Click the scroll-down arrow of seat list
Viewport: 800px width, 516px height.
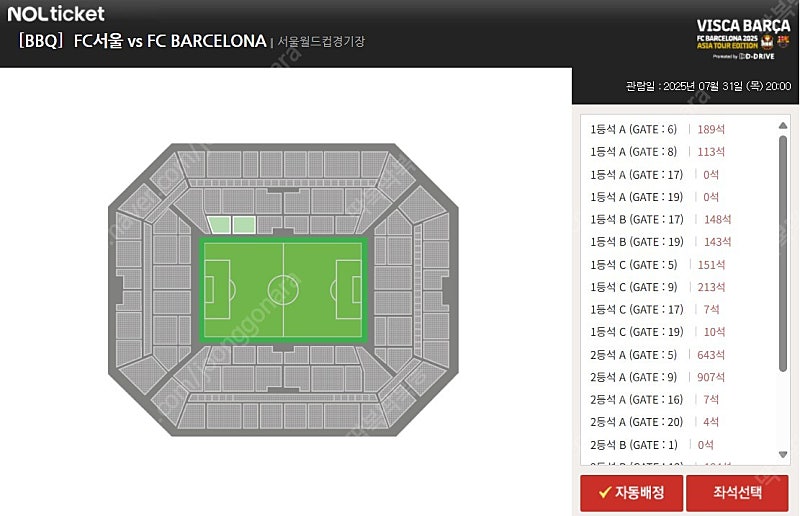783,454
